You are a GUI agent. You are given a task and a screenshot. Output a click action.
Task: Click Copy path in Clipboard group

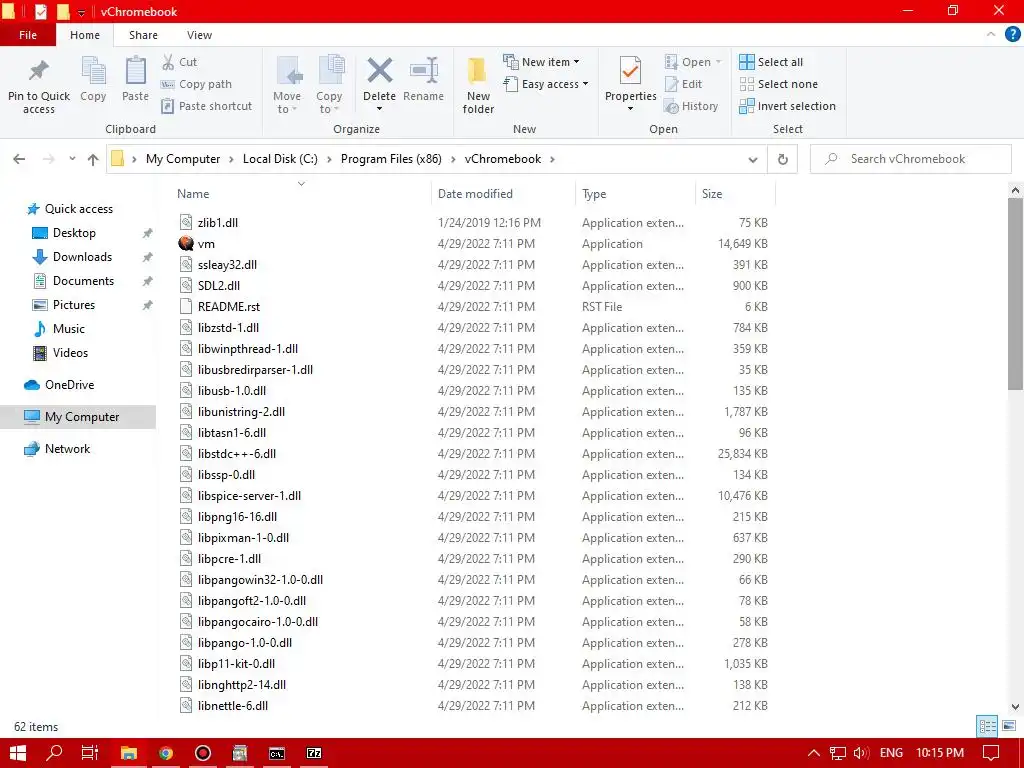tap(196, 84)
